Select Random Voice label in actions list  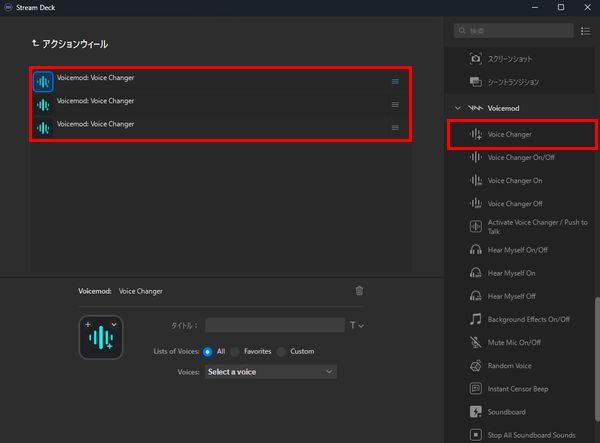509,365
